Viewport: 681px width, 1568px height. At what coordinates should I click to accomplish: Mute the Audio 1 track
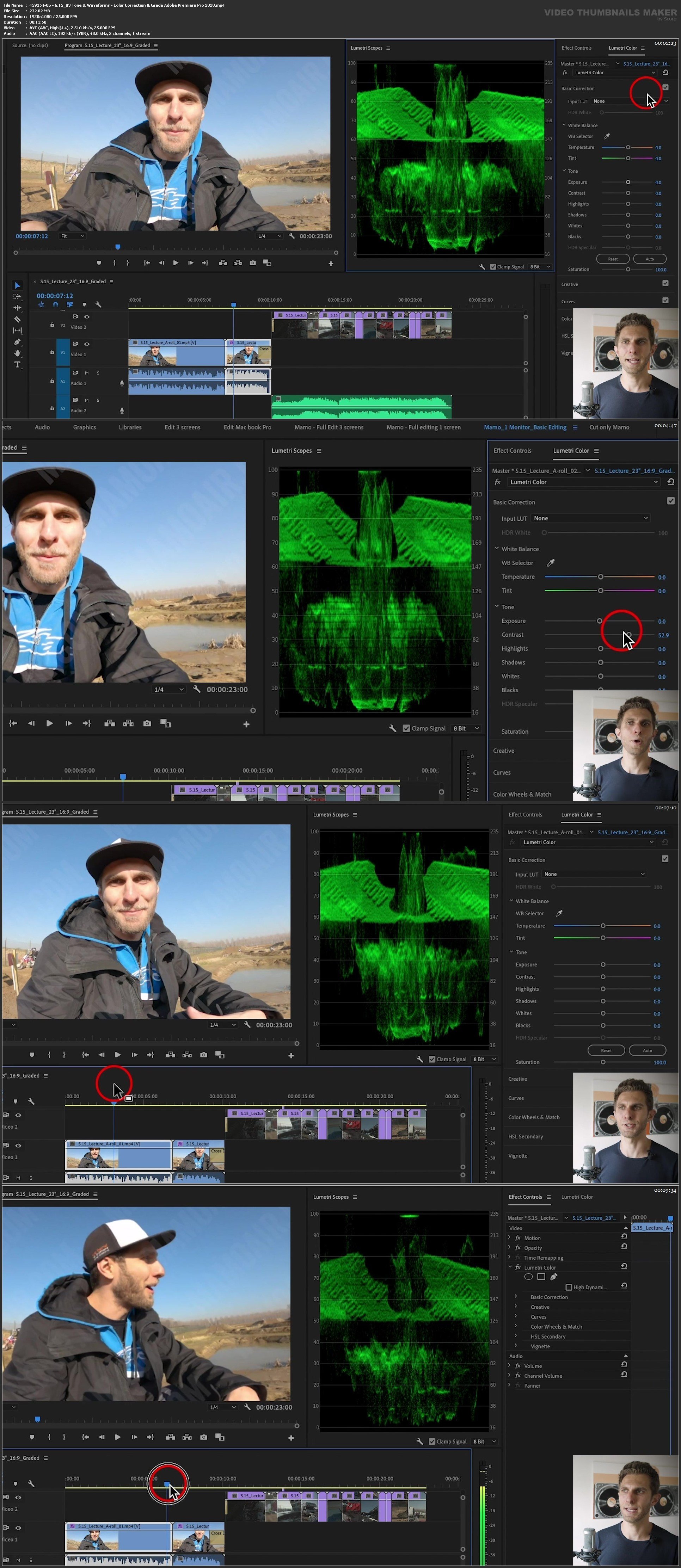(x=86, y=372)
